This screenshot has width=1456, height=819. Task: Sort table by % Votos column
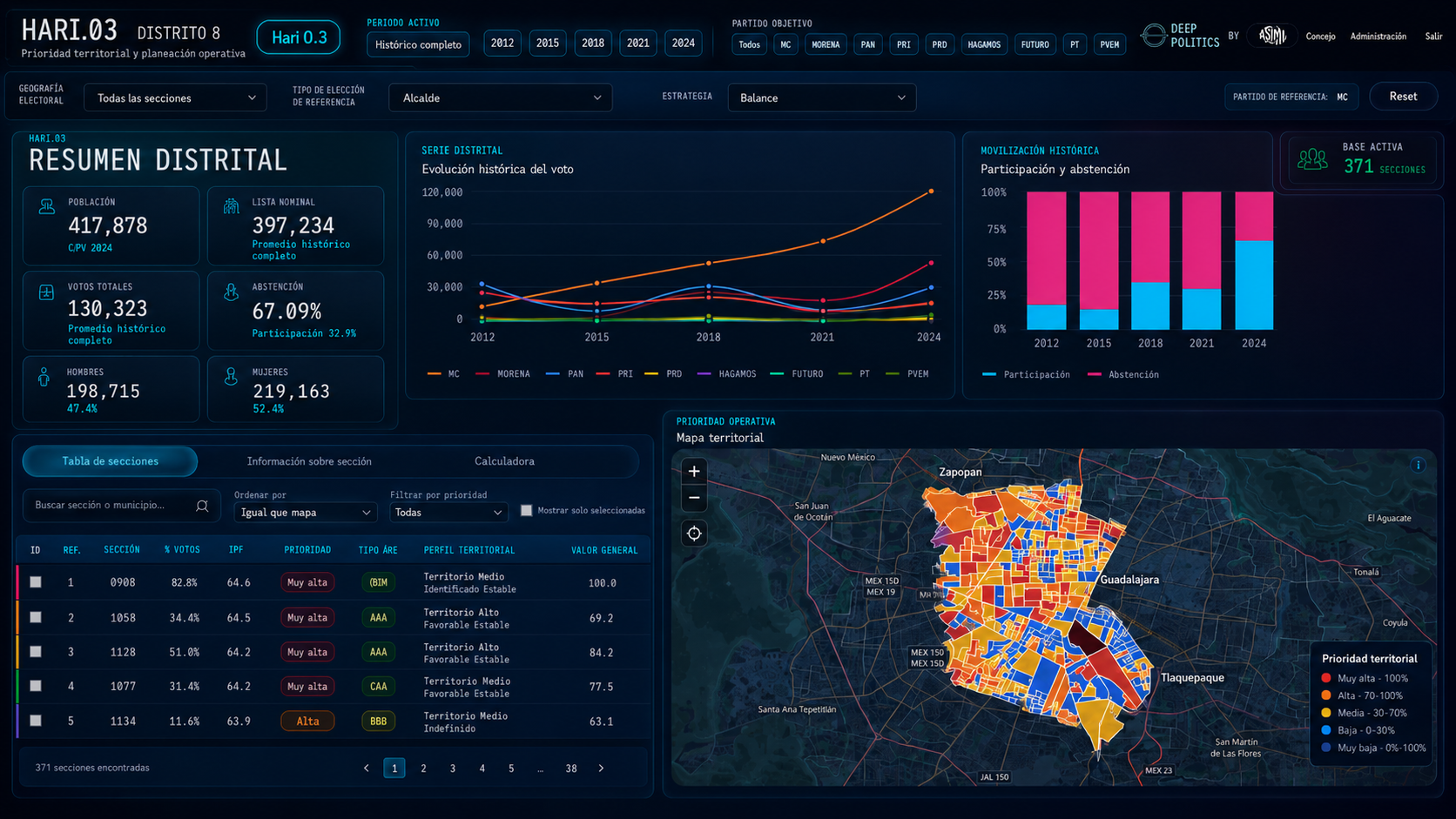click(182, 550)
